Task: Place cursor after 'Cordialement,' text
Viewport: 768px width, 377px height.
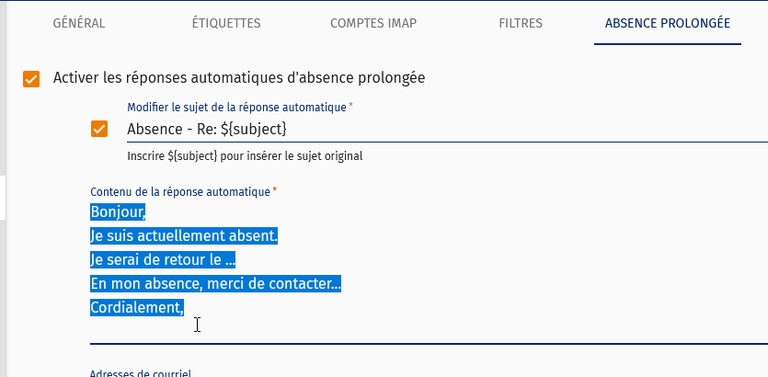Action: 184,307
